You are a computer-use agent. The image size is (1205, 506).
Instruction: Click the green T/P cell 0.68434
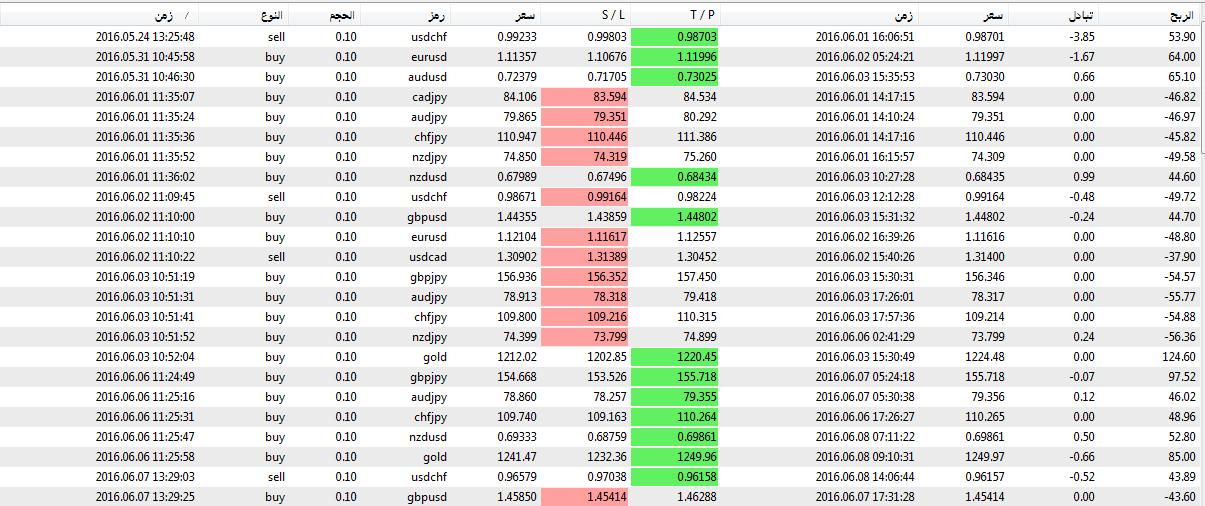[x=675, y=177]
